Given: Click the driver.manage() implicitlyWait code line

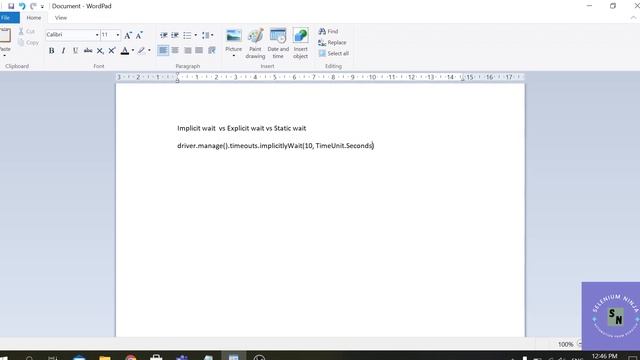Looking at the screenshot, I should pos(276,146).
